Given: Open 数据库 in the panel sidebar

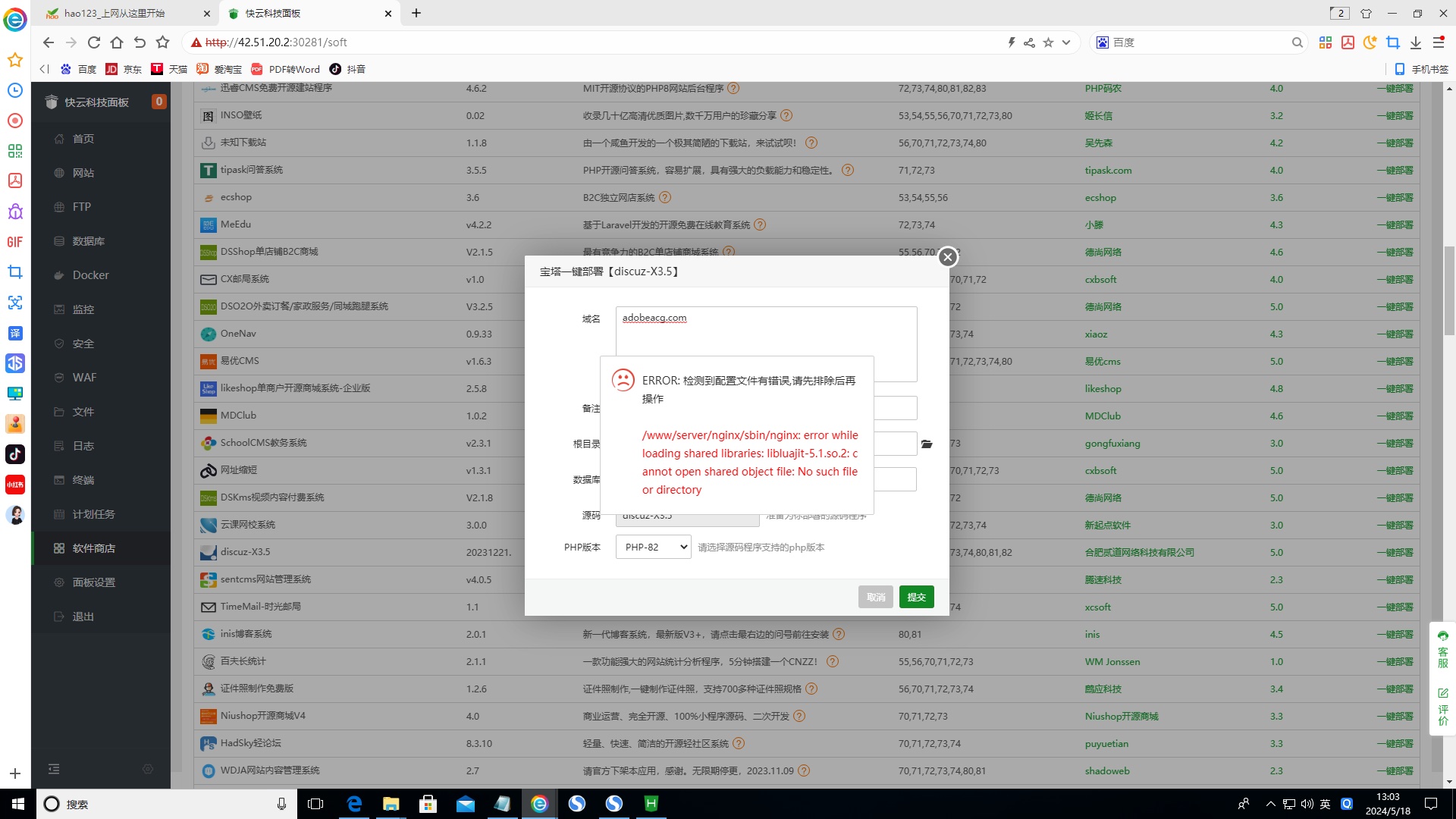Looking at the screenshot, I should [x=89, y=241].
